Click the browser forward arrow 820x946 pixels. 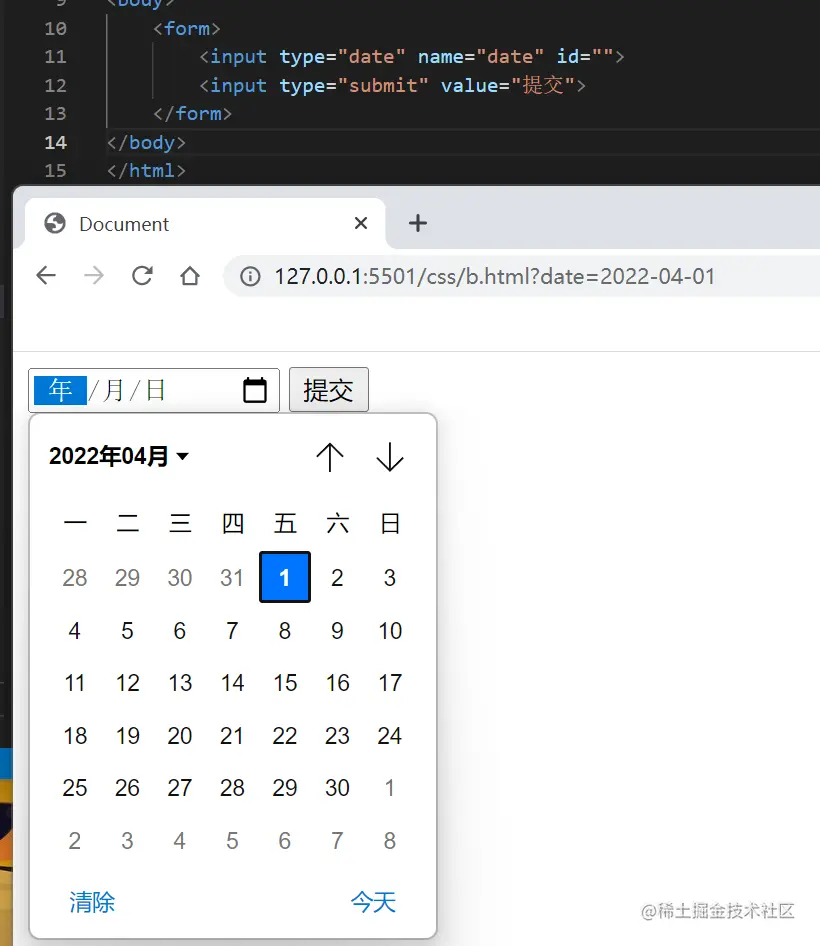[x=94, y=276]
